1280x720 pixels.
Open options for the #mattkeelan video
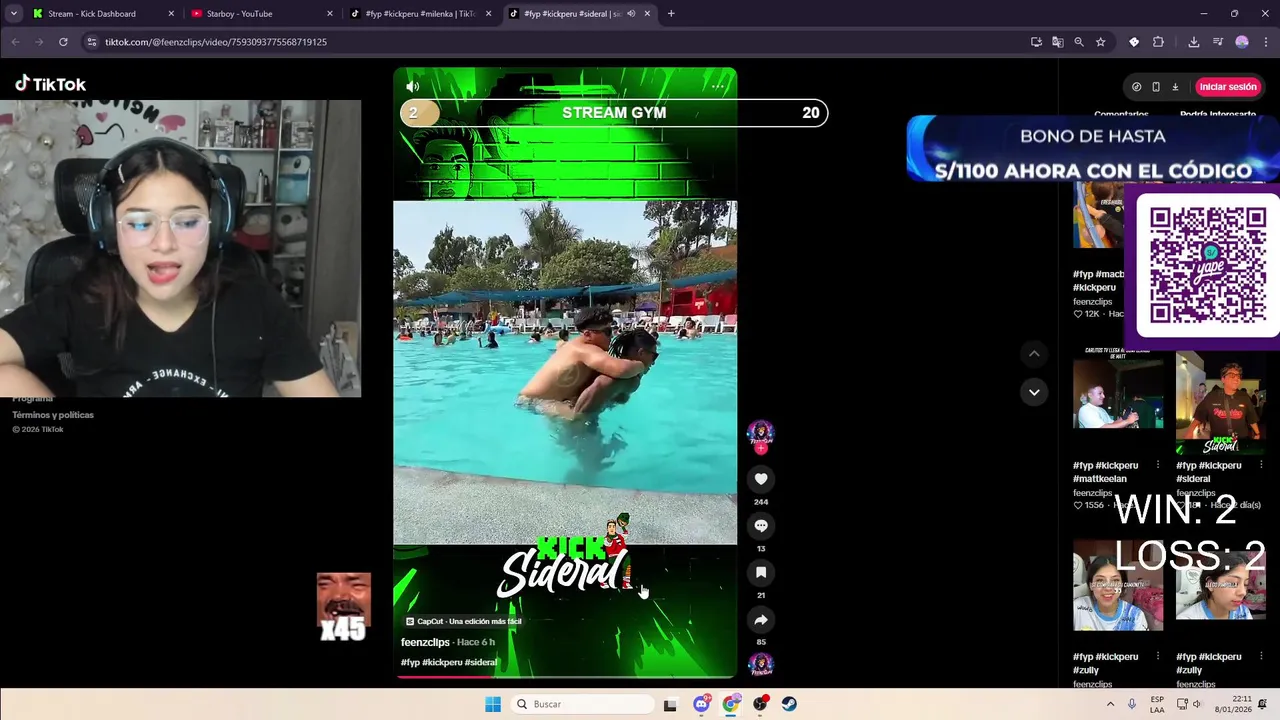(1158, 465)
